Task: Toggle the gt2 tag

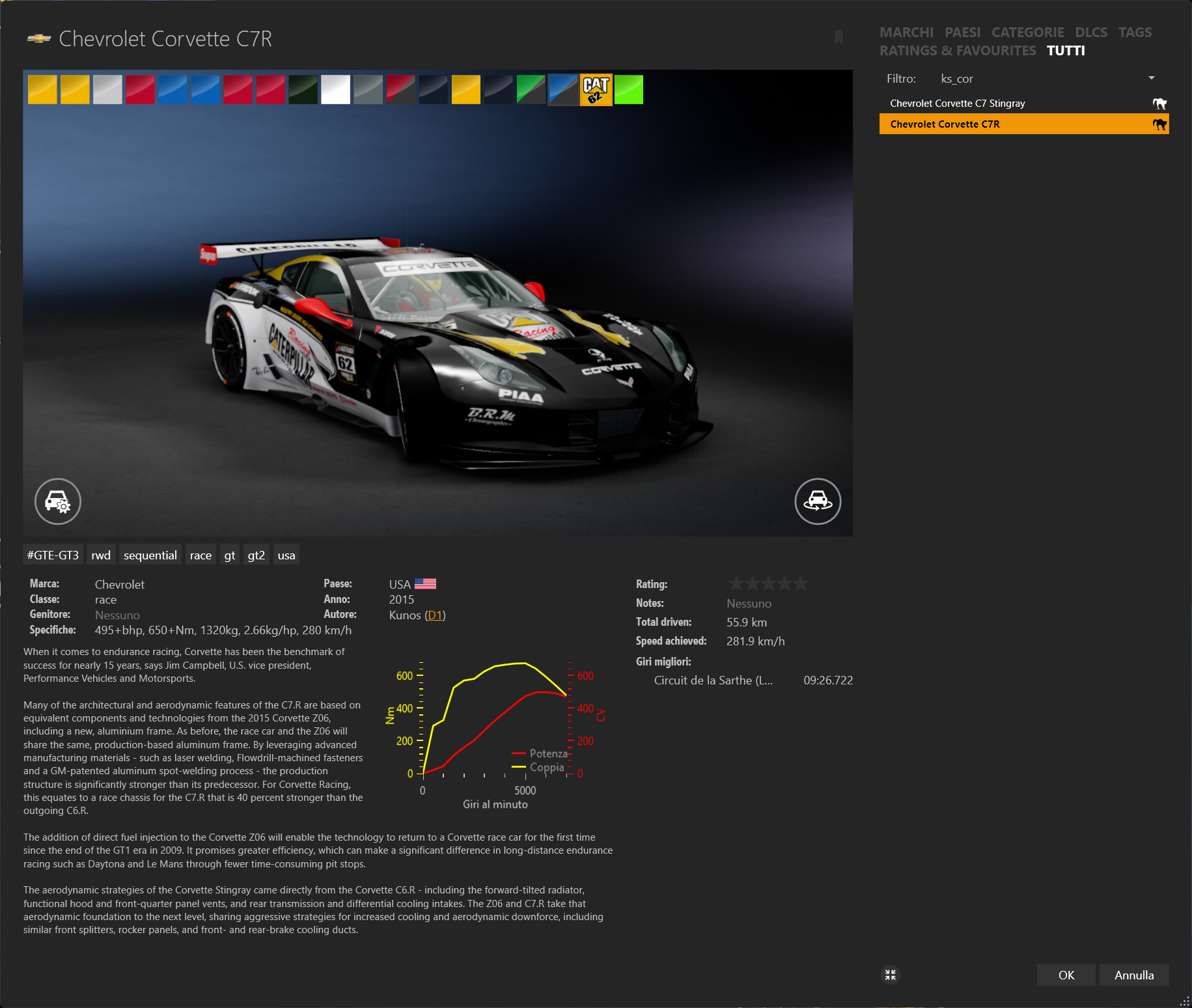Action: point(256,555)
